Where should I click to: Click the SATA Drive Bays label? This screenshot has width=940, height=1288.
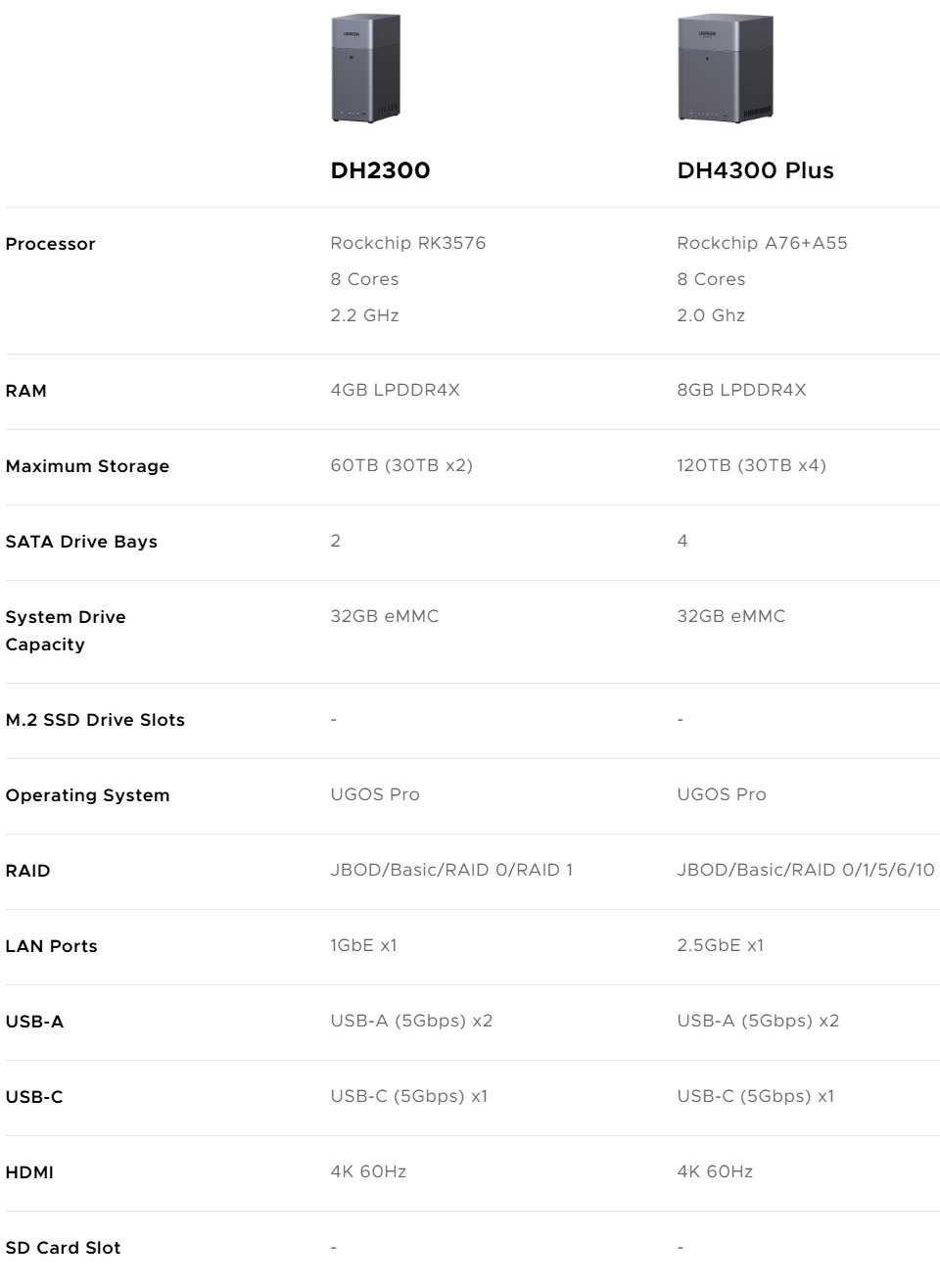tap(81, 542)
